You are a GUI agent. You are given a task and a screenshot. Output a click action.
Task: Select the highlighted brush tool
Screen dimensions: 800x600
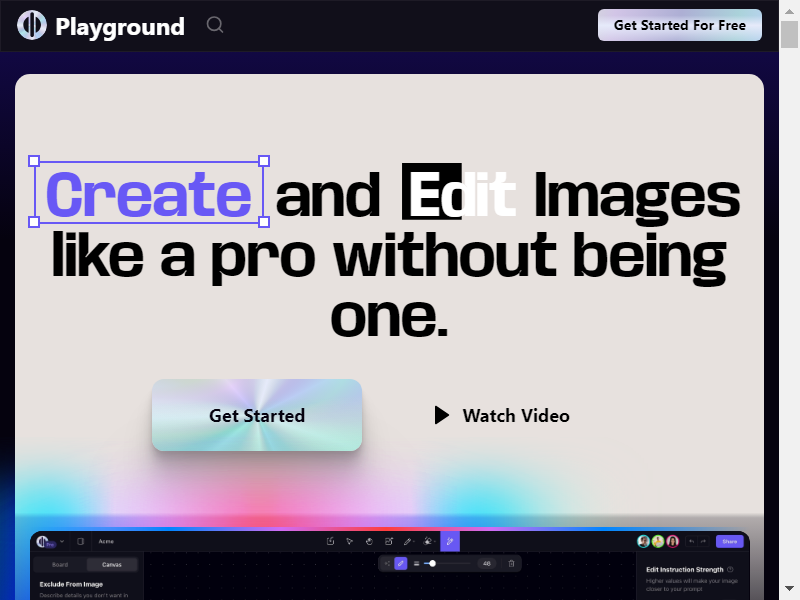pos(450,541)
